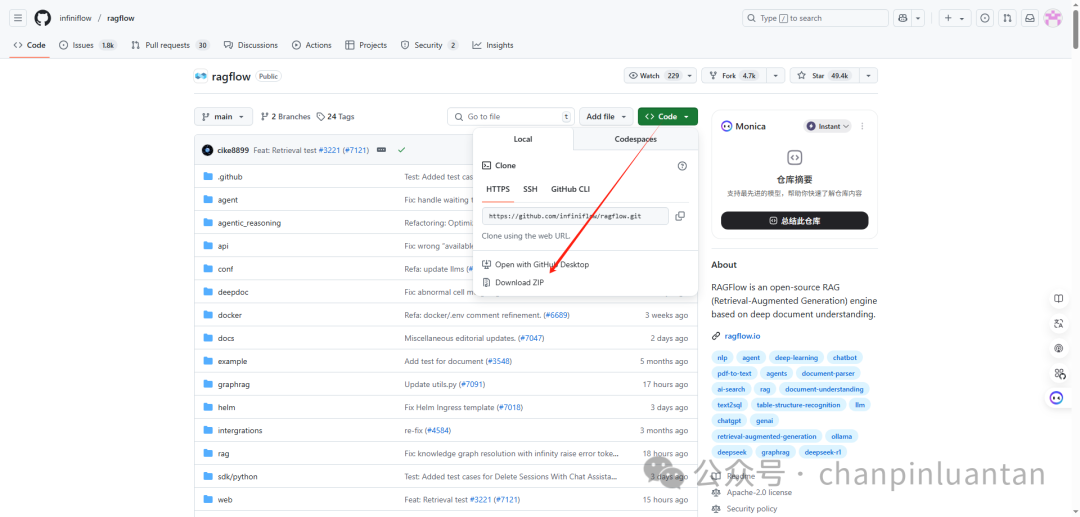View the green commit status check mark
This screenshot has height=517, width=1080.
click(402, 149)
